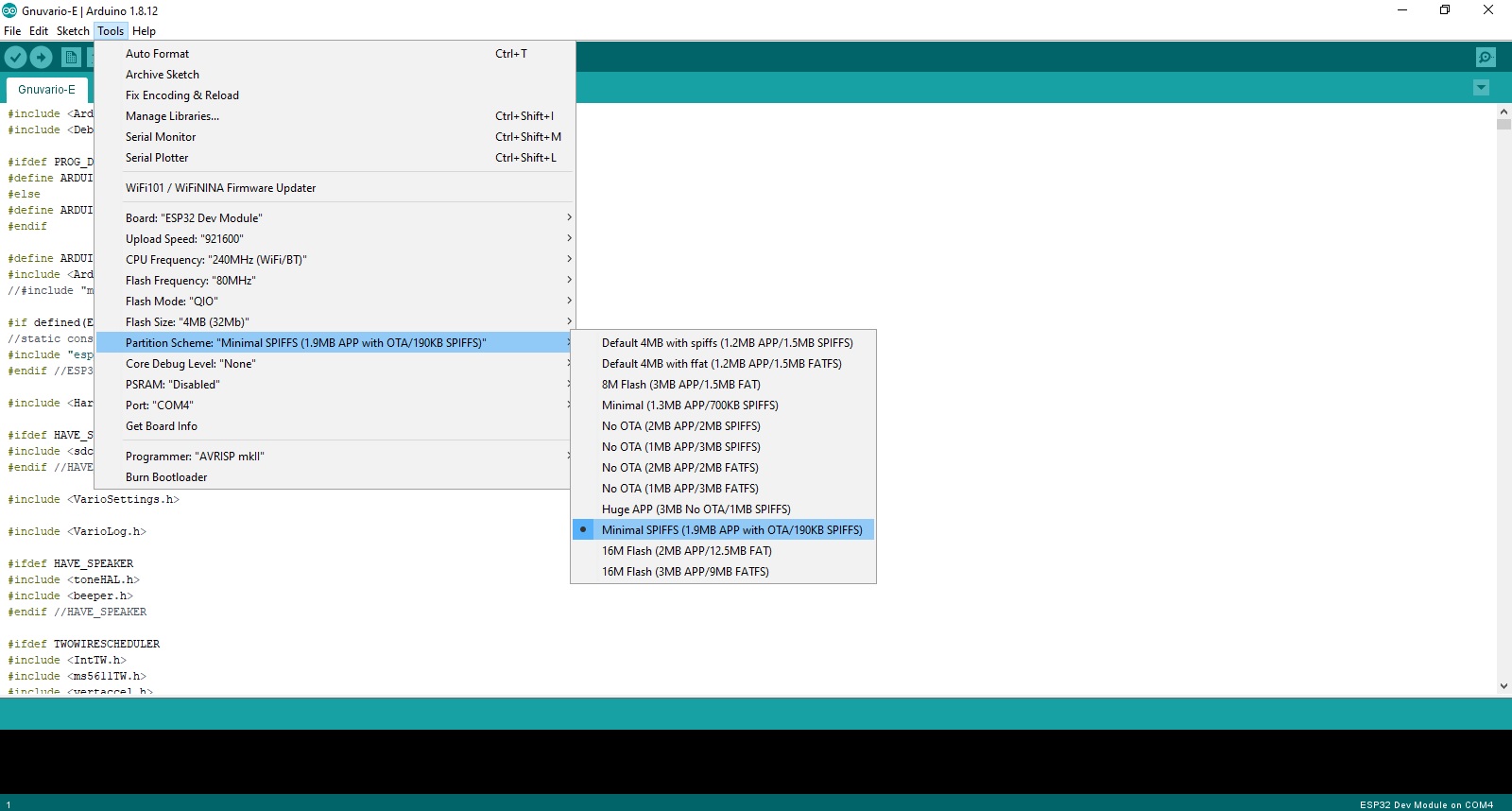Expand Flash Size 4MB submenu
The width and height of the screenshot is (1512, 811).
(335, 322)
